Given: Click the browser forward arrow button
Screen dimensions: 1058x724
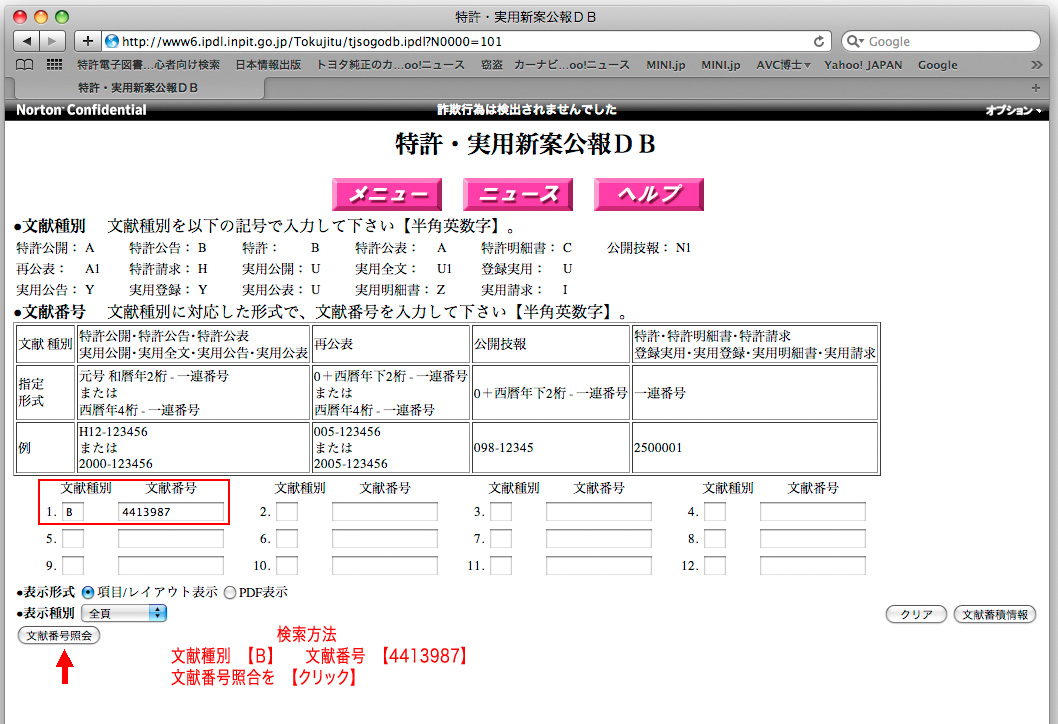Looking at the screenshot, I should coord(52,41).
